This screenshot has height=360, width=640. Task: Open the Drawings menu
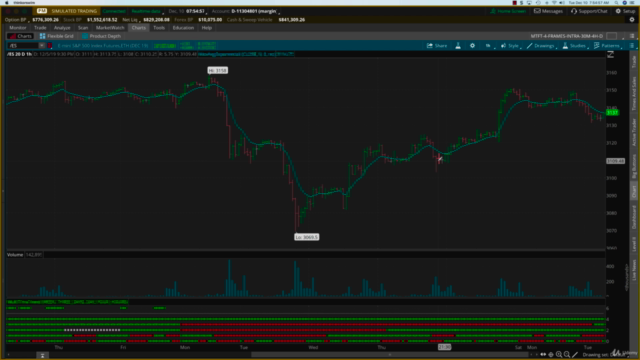pyautogui.click(x=541, y=46)
